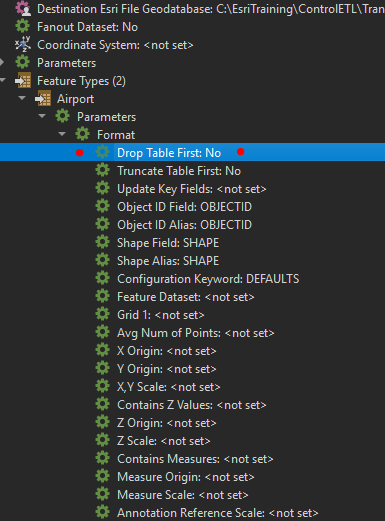Select Contains Z Values: <not set>
Screen dimensions: 385x521
[192, 405]
